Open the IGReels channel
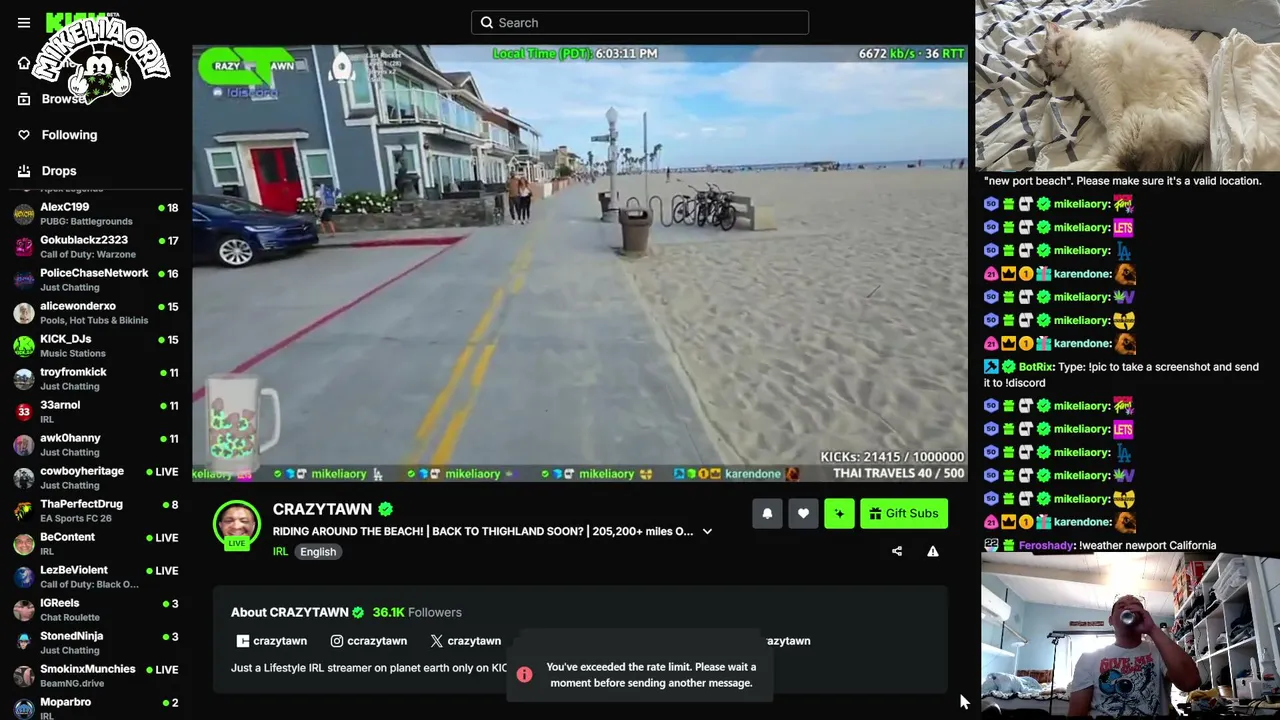1280x720 pixels. click(96, 610)
